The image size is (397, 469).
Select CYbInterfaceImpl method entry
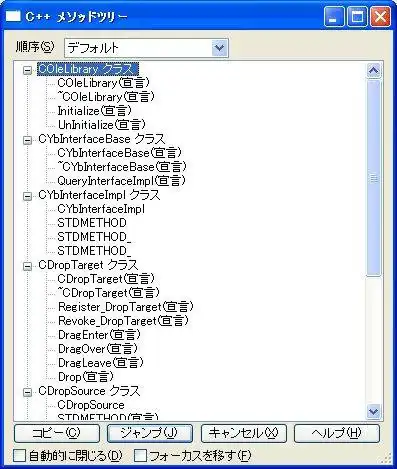(x=101, y=209)
